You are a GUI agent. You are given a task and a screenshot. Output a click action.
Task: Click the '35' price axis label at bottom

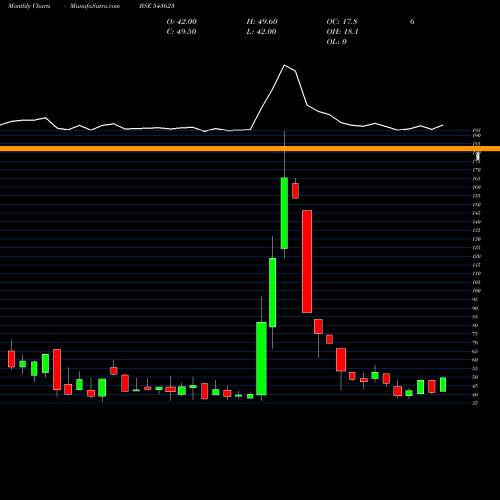(x=475, y=403)
